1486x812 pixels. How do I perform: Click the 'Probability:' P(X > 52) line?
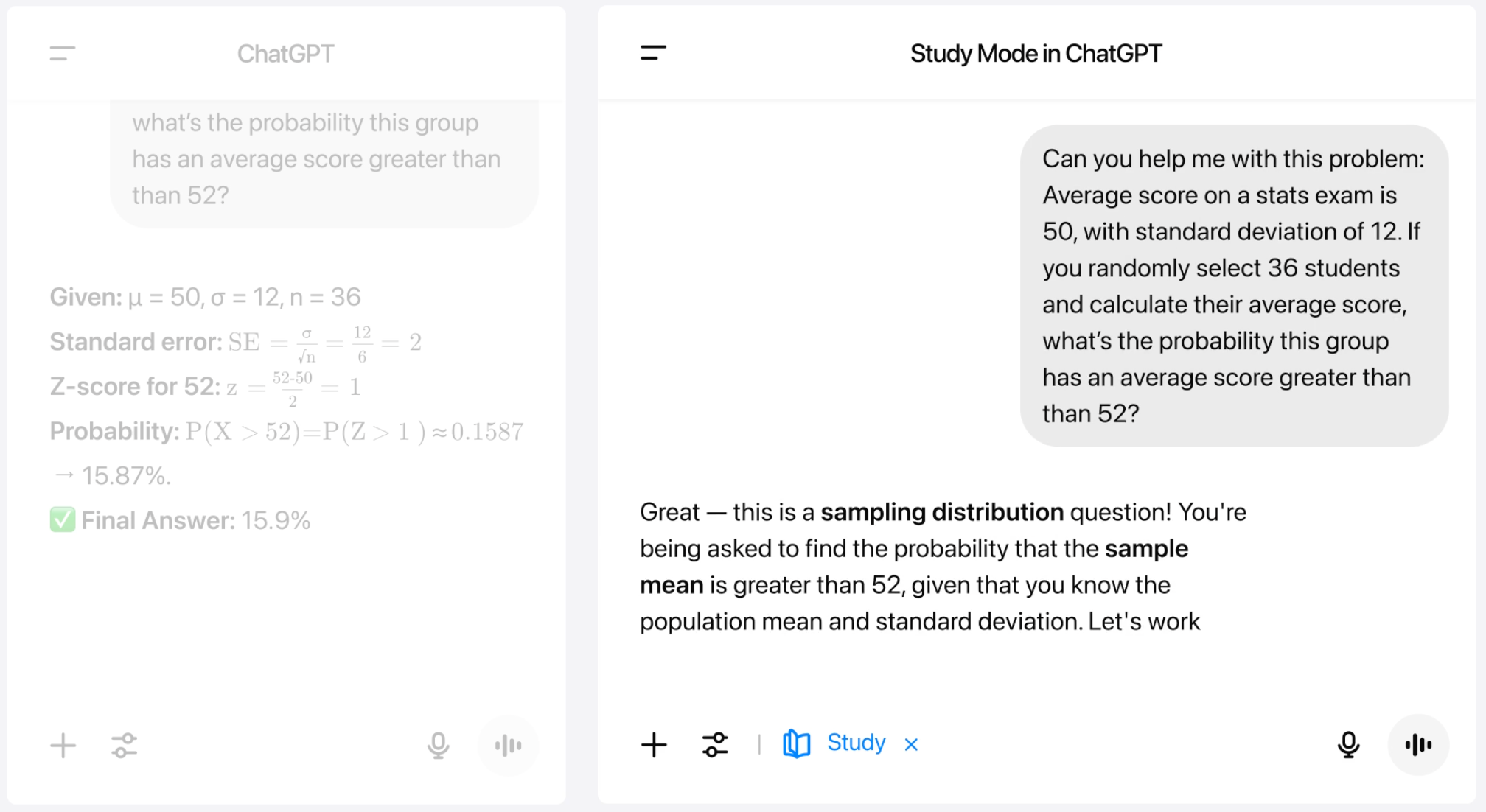[287, 432]
